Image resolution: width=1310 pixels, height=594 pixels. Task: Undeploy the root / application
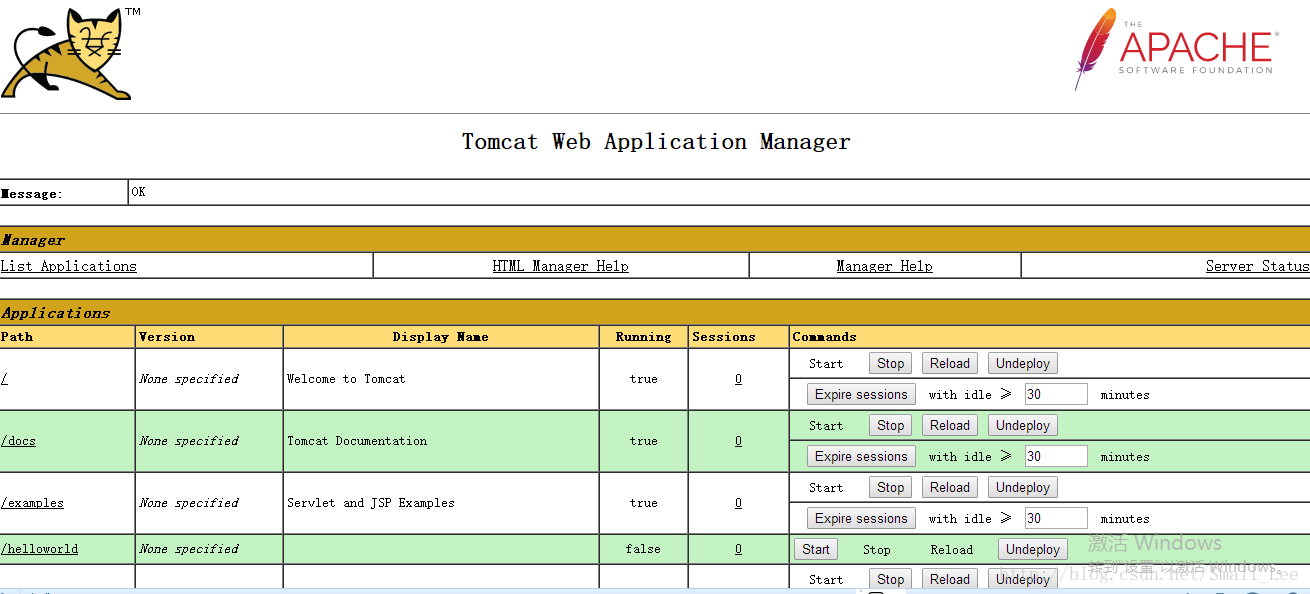(x=1023, y=364)
